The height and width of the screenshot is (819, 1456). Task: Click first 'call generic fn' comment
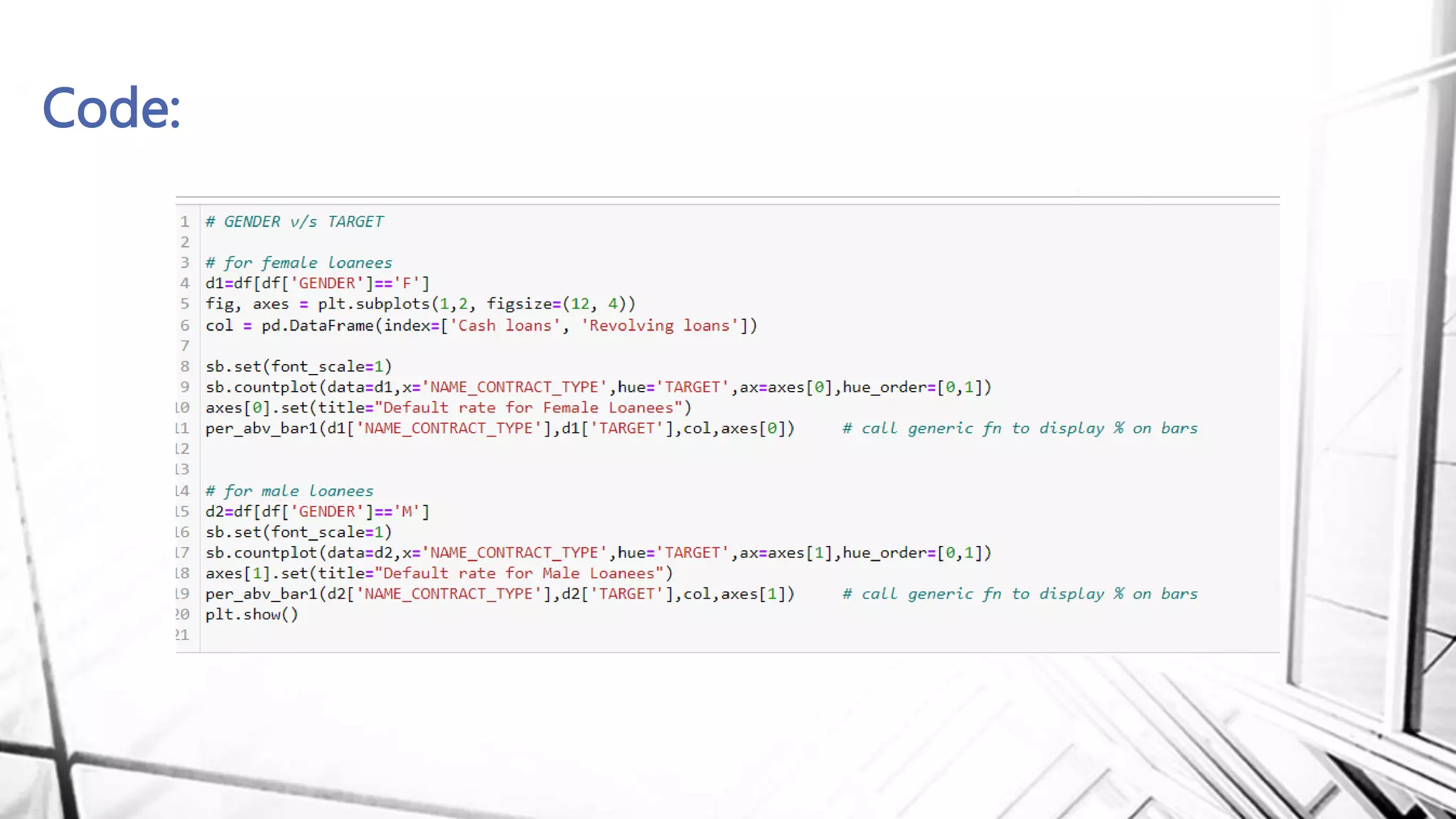(1019, 429)
